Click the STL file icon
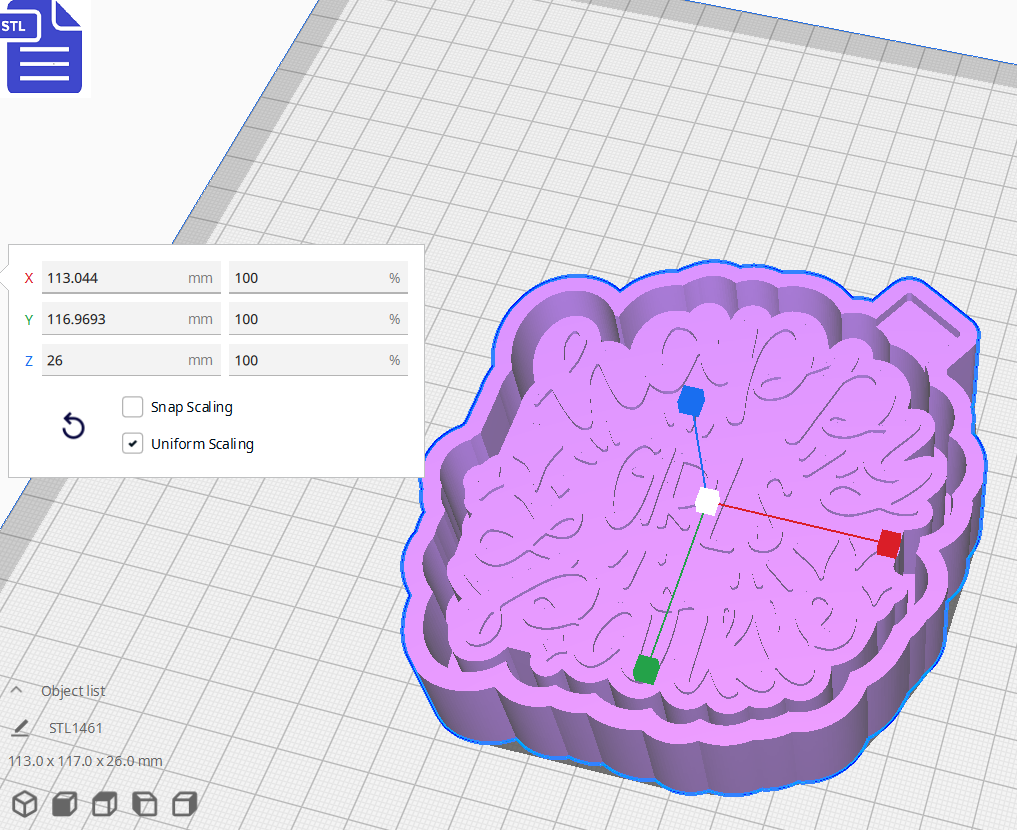 [44, 47]
